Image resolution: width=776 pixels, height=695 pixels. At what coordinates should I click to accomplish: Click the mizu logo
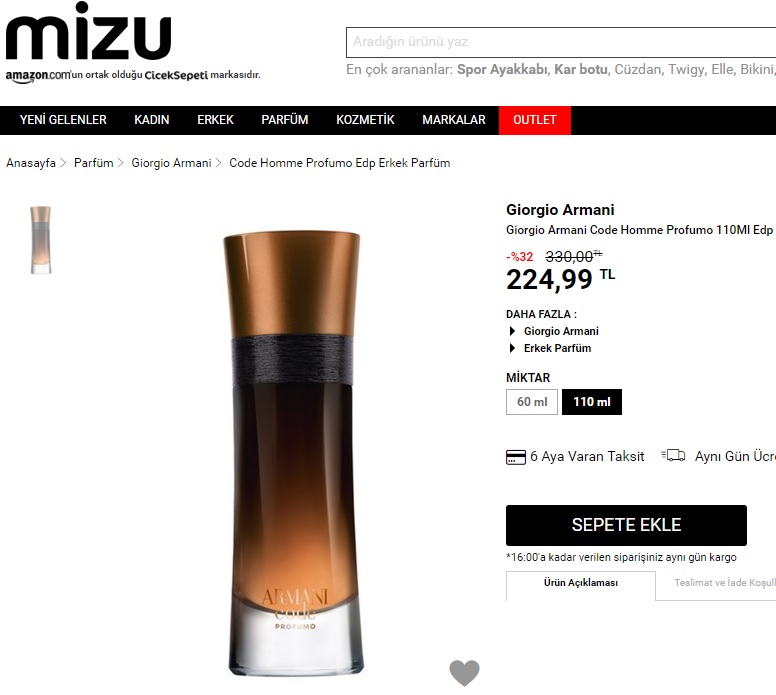[89, 32]
